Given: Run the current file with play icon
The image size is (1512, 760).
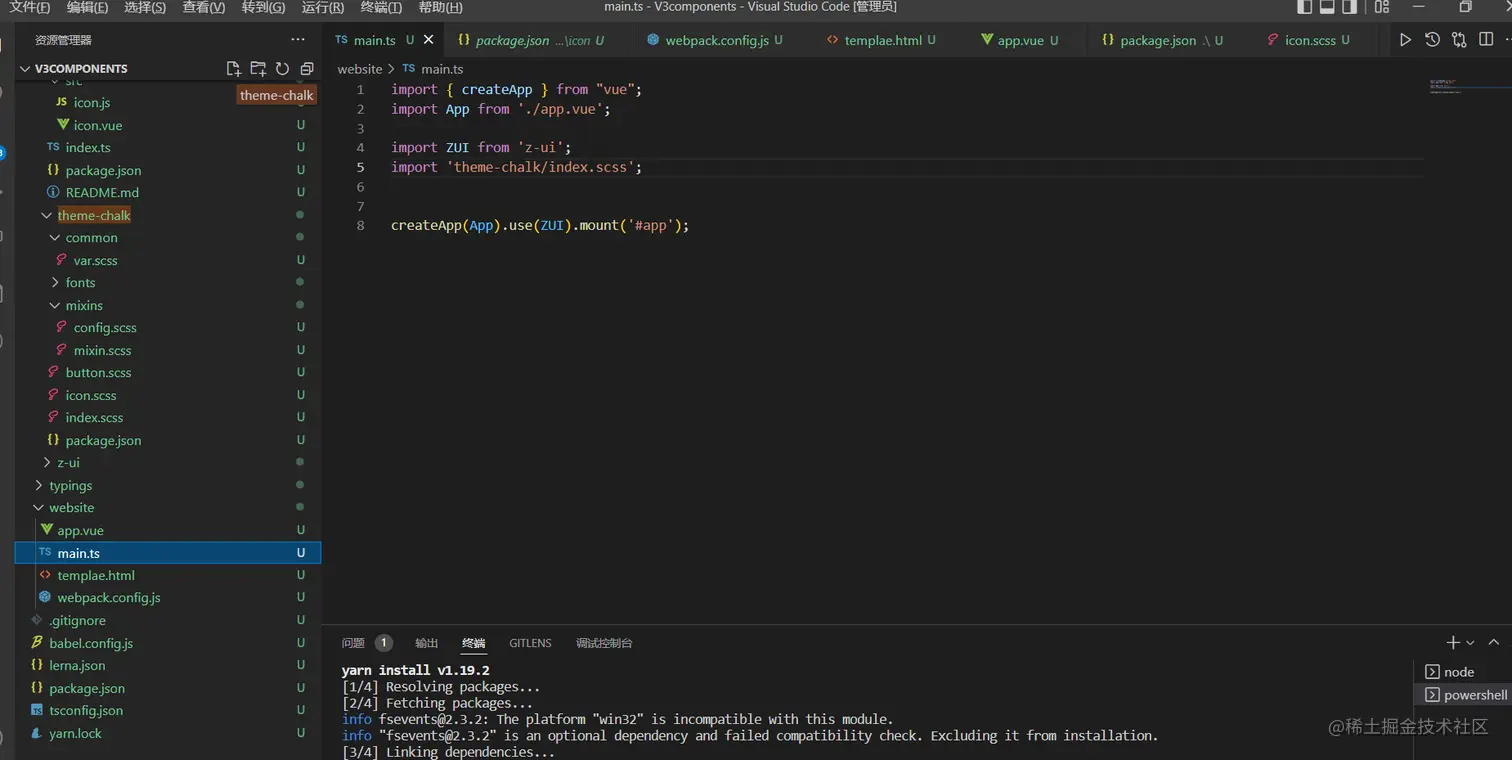Looking at the screenshot, I should click(1405, 40).
